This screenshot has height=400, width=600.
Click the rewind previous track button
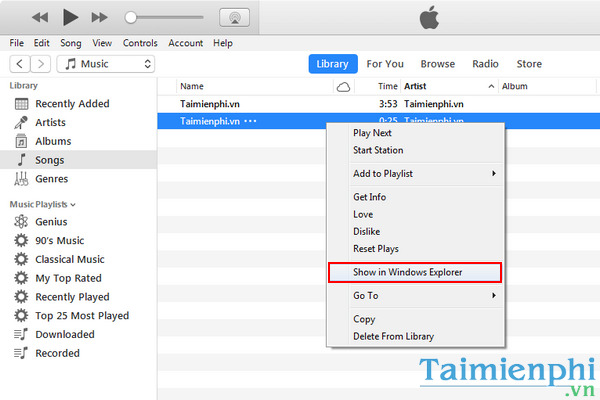coord(40,17)
